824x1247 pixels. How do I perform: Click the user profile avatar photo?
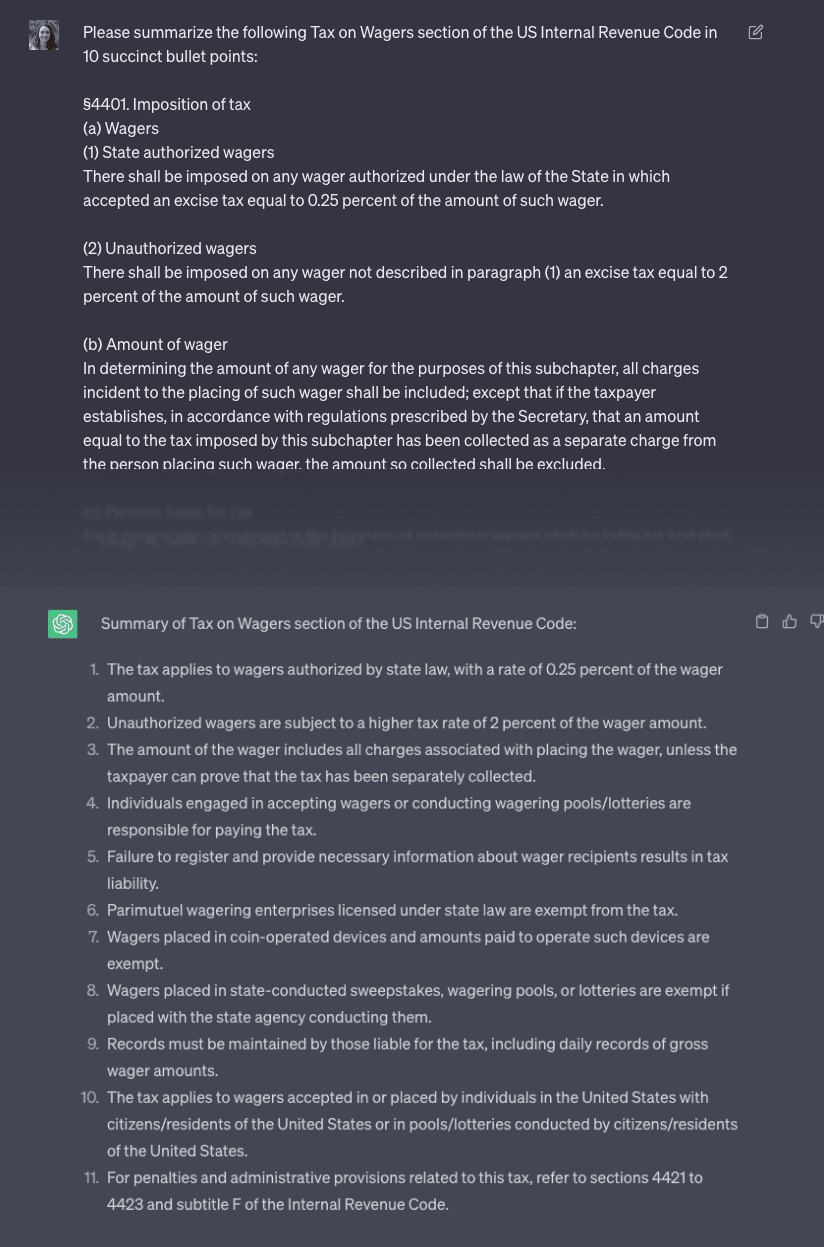point(44,35)
